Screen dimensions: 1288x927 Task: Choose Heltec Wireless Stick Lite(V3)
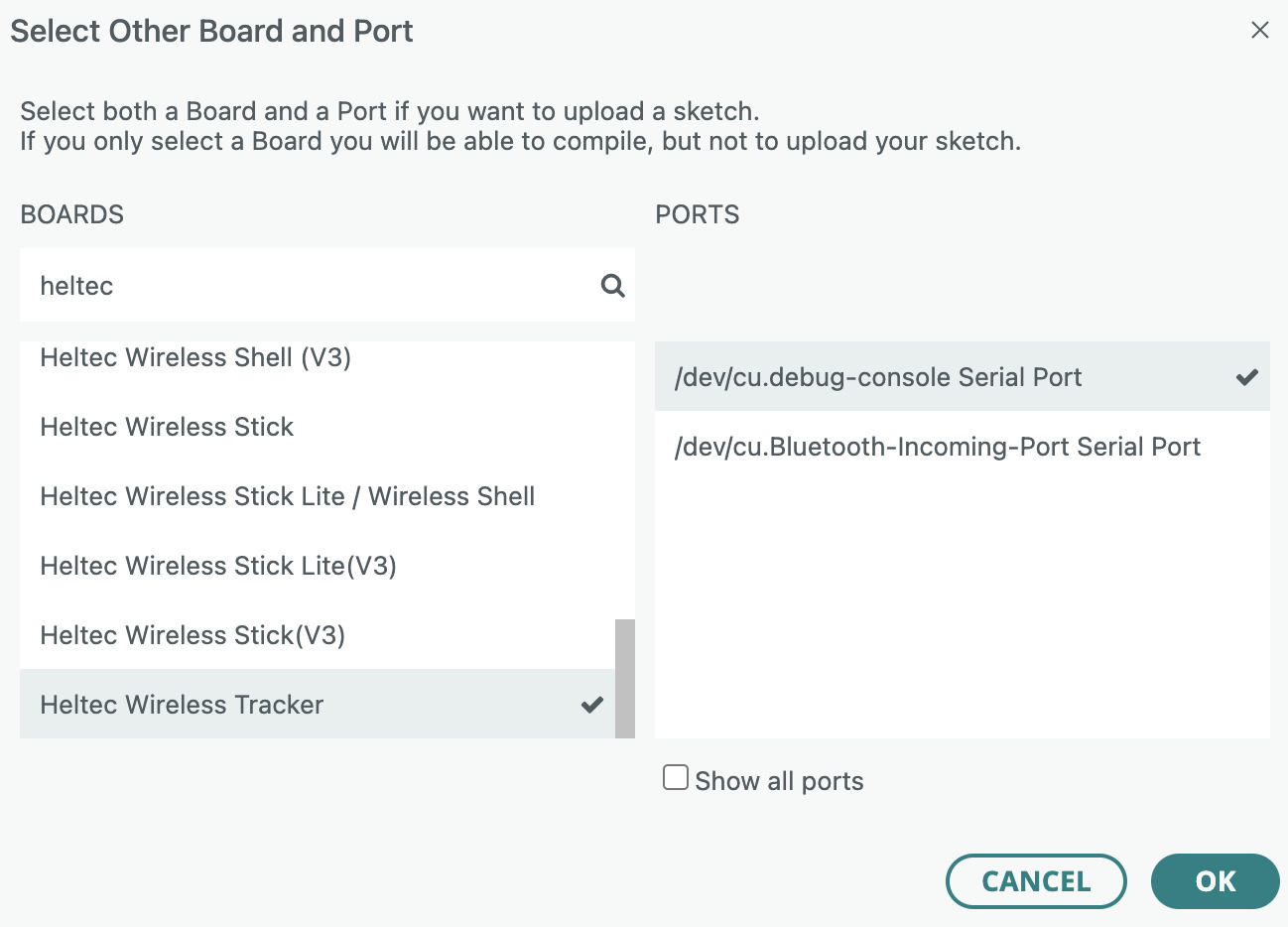(217, 566)
